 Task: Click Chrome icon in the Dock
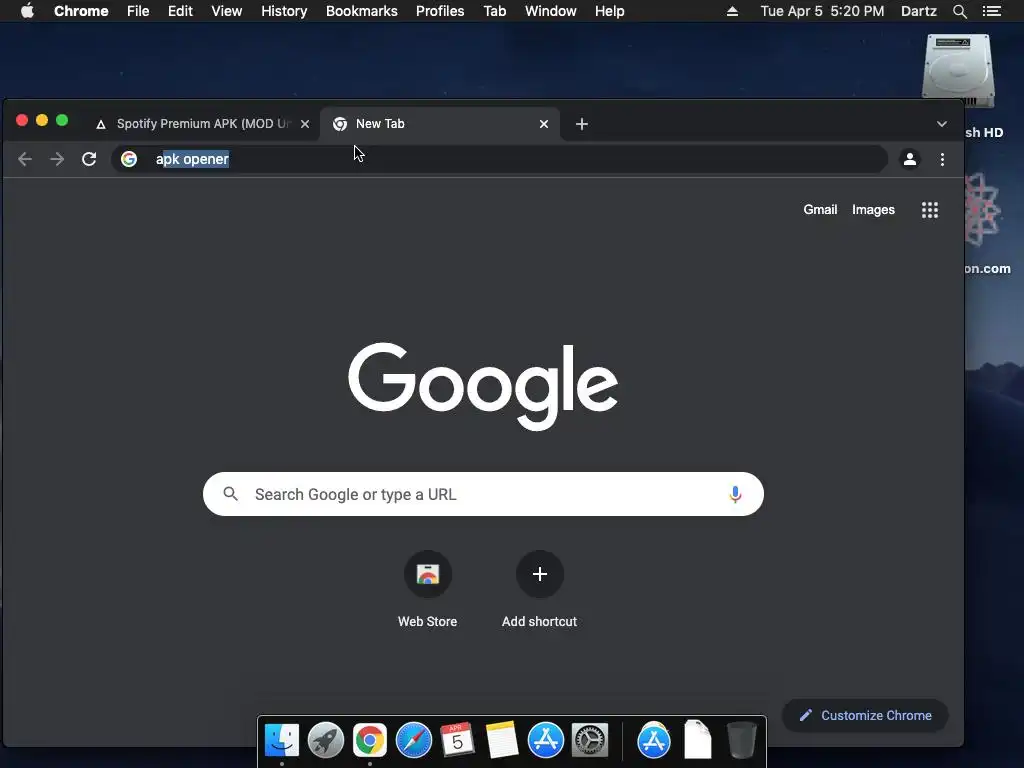tap(370, 741)
